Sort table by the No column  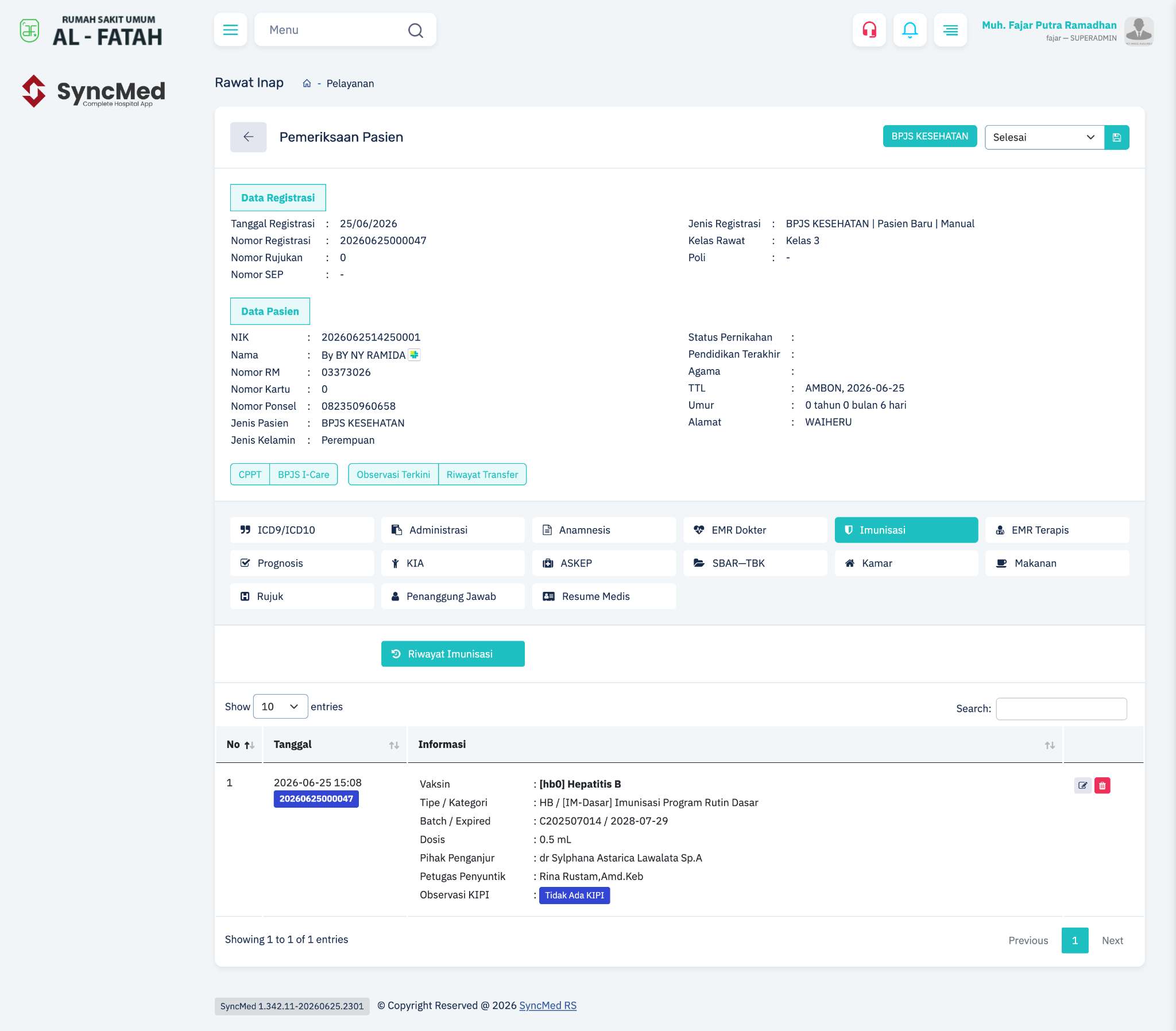(239, 745)
